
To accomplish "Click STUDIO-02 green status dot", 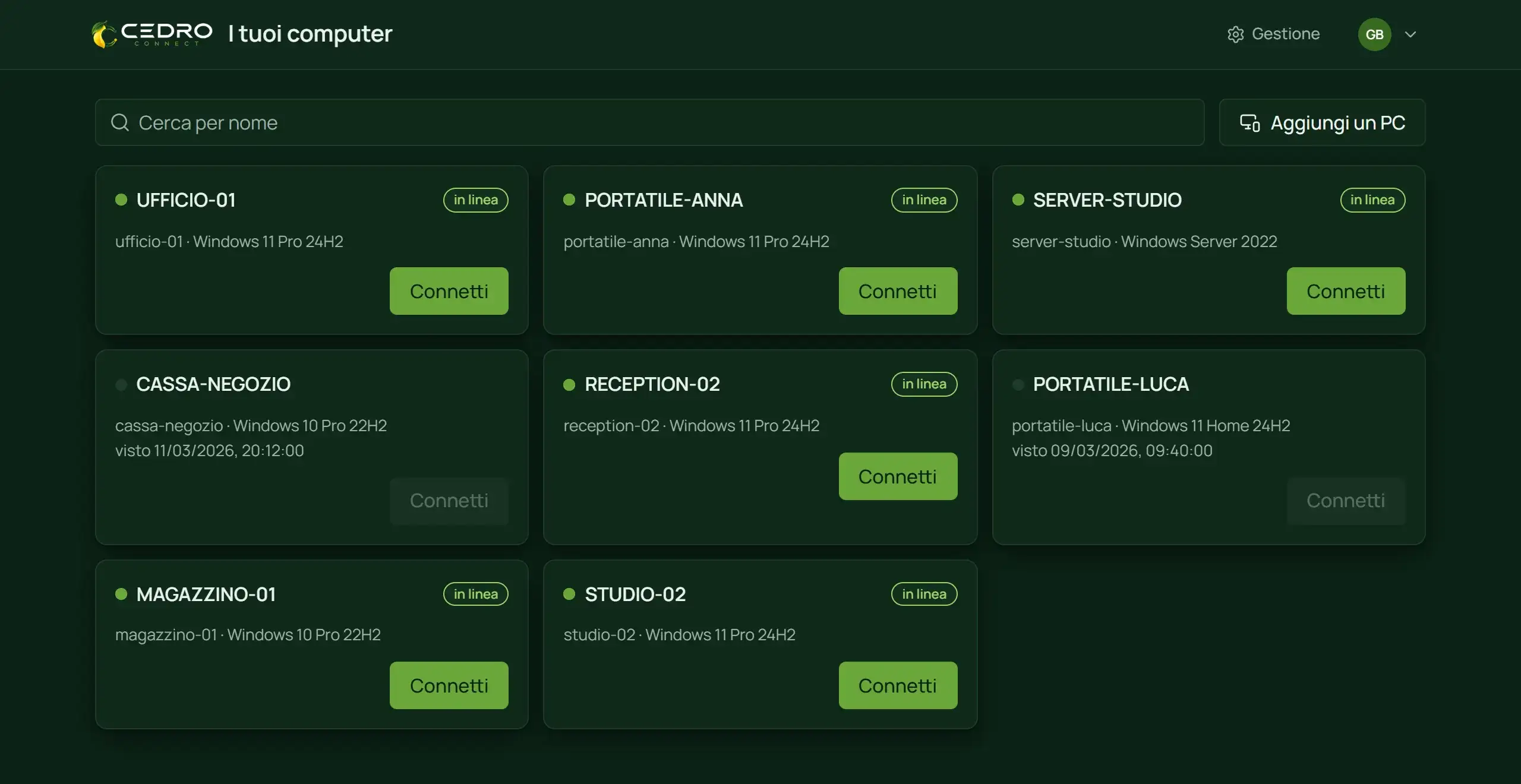I will pyautogui.click(x=569, y=594).
